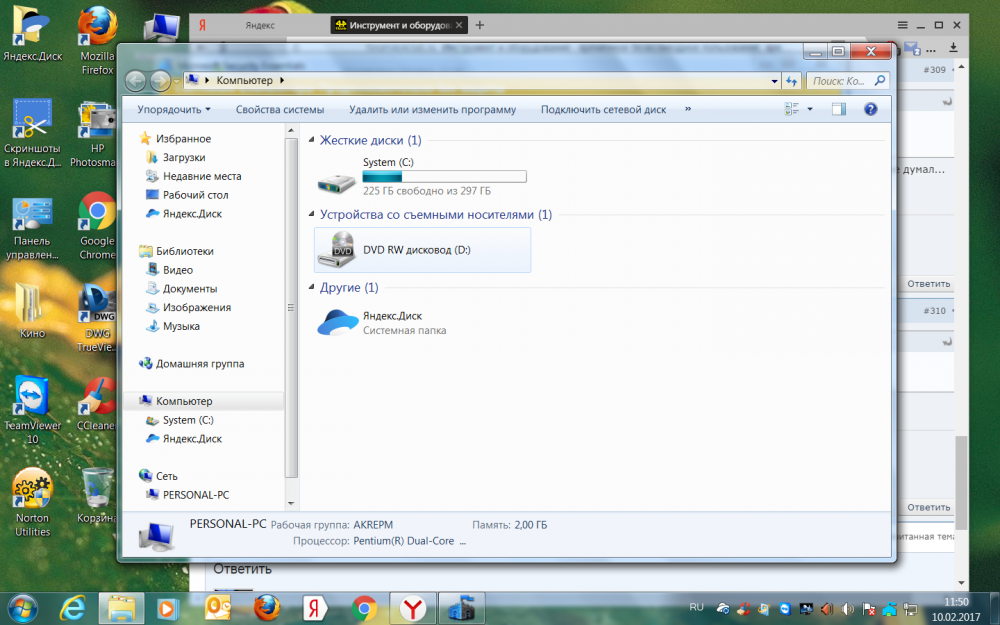Open the view options dropdown arrow
1000x625 pixels.
pos(810,109)
